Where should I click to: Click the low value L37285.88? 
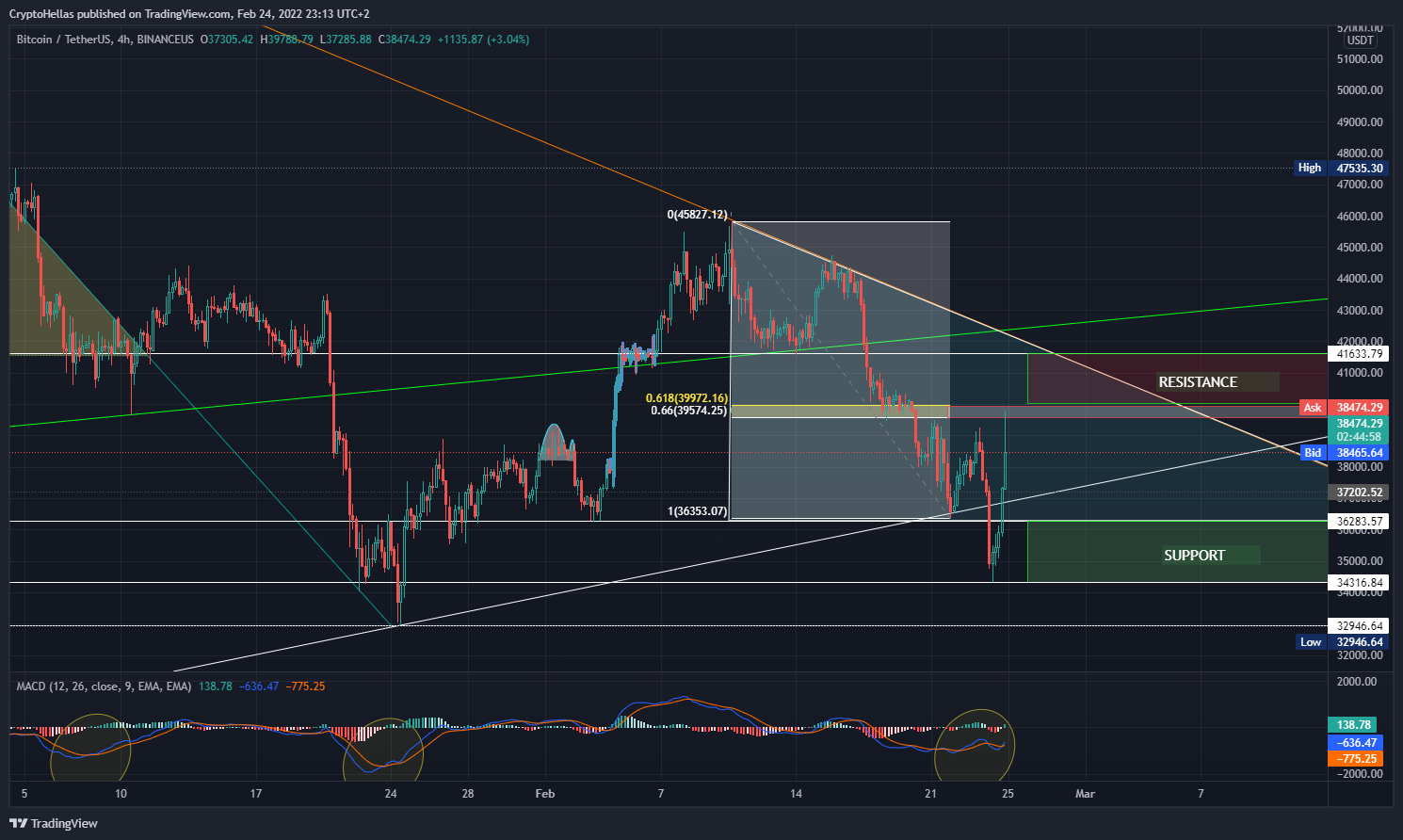(x=346, y=40)
